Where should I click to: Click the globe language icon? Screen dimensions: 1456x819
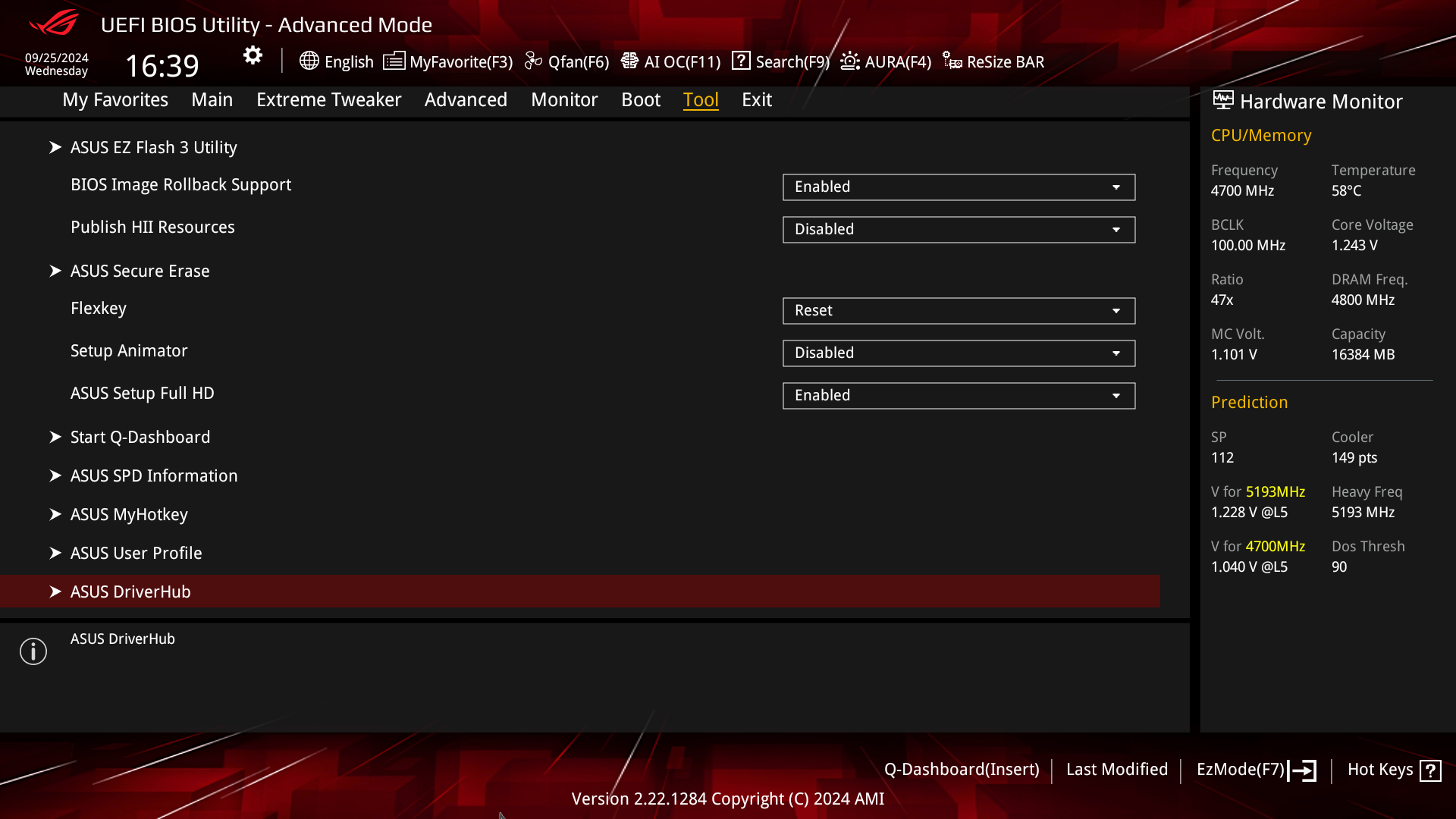(x=309, y=61)
